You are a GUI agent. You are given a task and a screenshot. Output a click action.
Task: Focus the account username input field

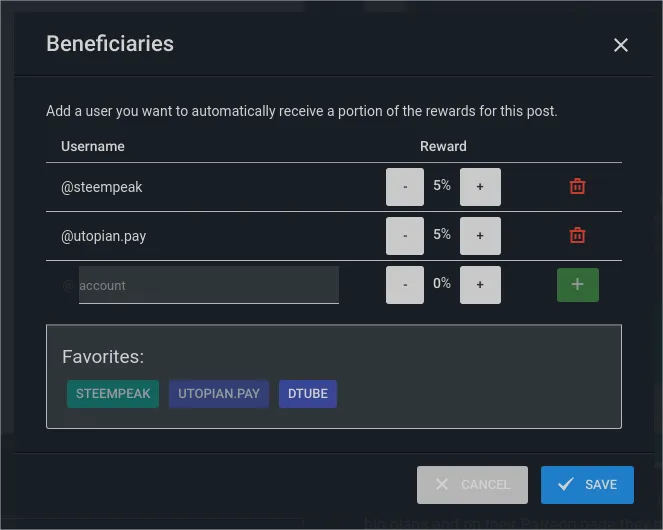coord(209,285)
